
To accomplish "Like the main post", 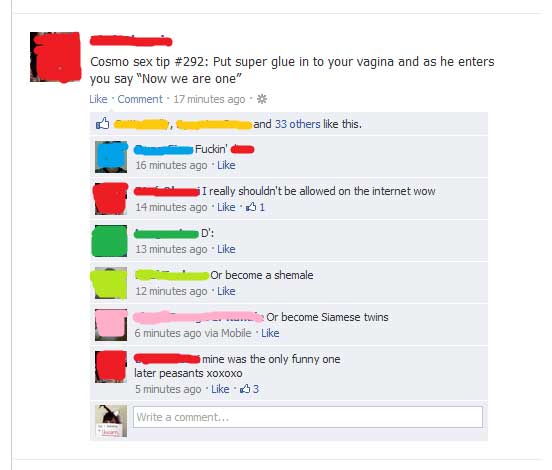I will 98,99.
